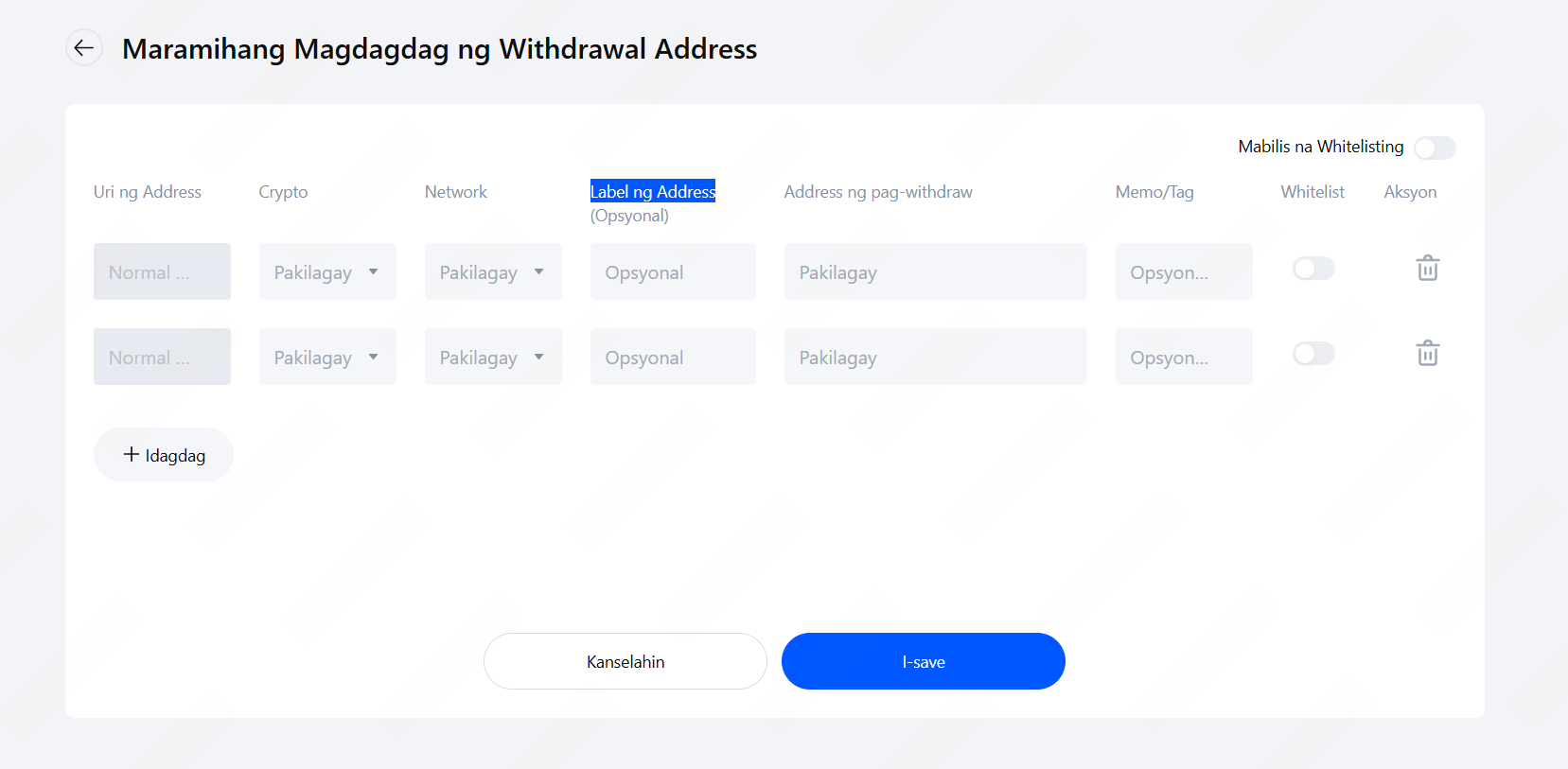This screenshot has width=1568, height=769.
Task: Click second row address label field
Action: pyautogui.click(x=673, y=358)
